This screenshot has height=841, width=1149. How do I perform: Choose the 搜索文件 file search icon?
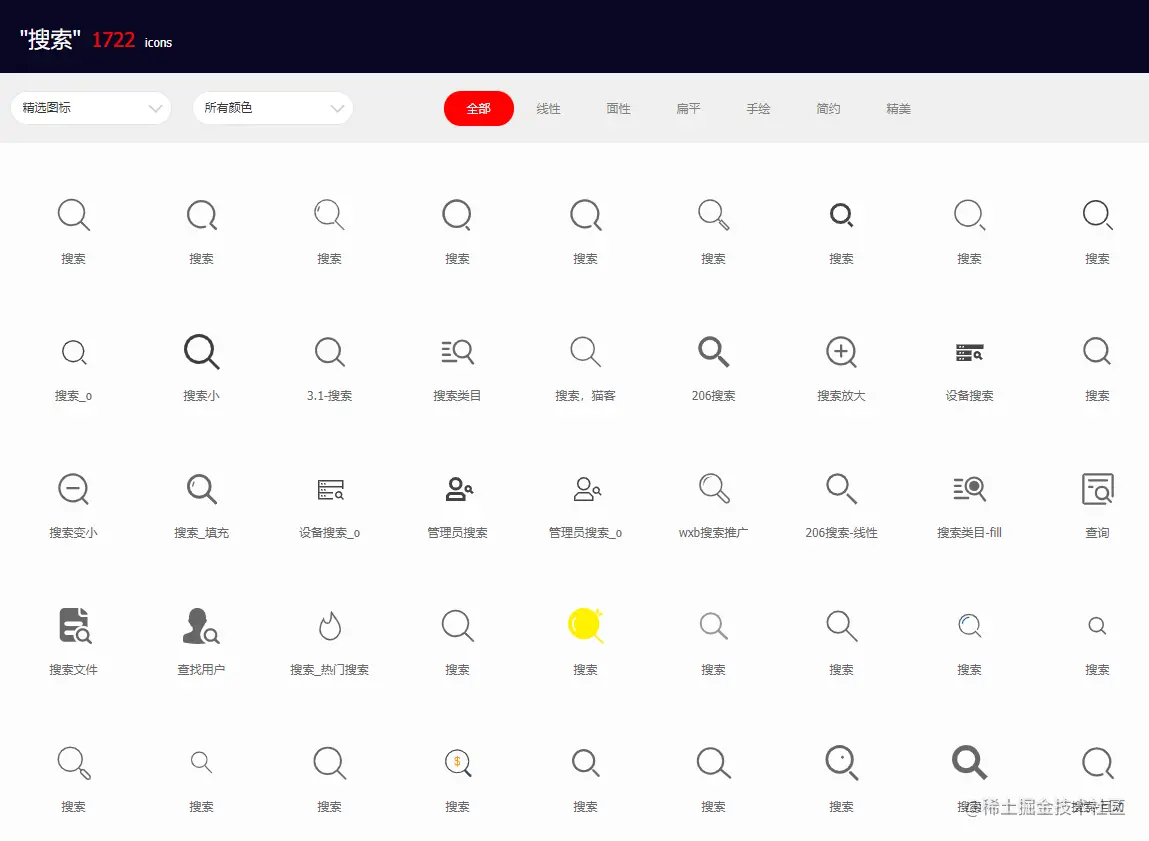75,626
